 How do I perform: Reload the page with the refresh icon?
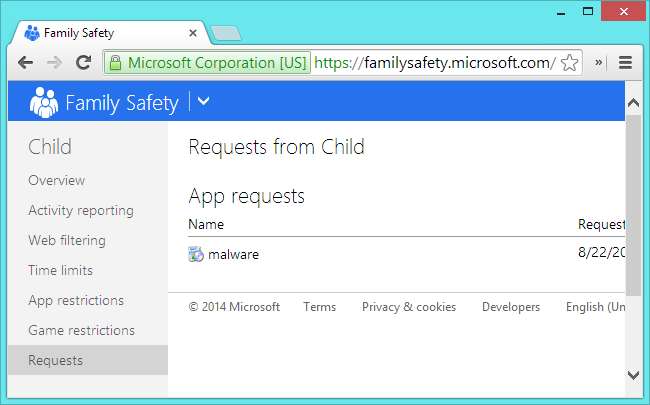click(83, 62)
